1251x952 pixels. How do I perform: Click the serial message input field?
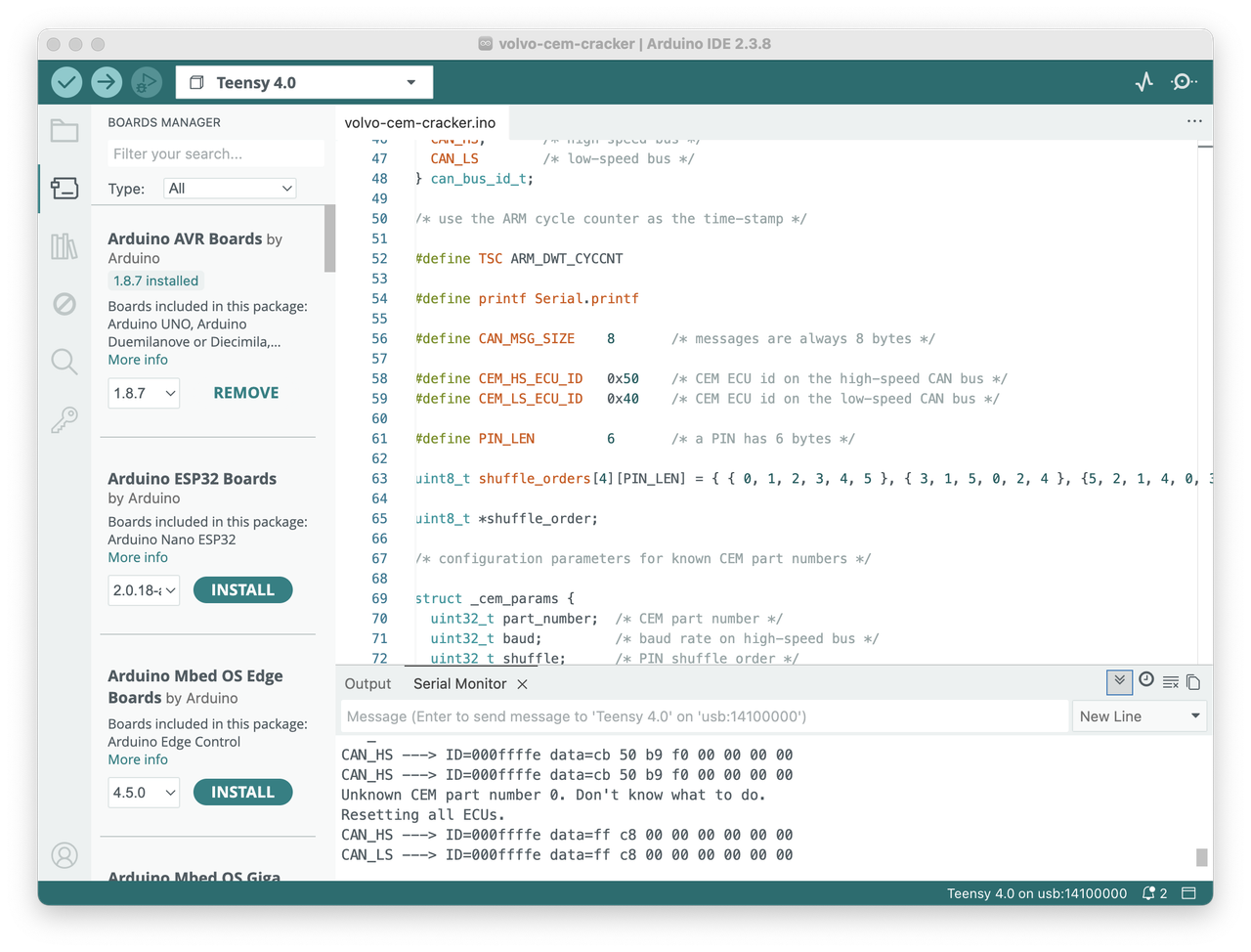[704, 716]
